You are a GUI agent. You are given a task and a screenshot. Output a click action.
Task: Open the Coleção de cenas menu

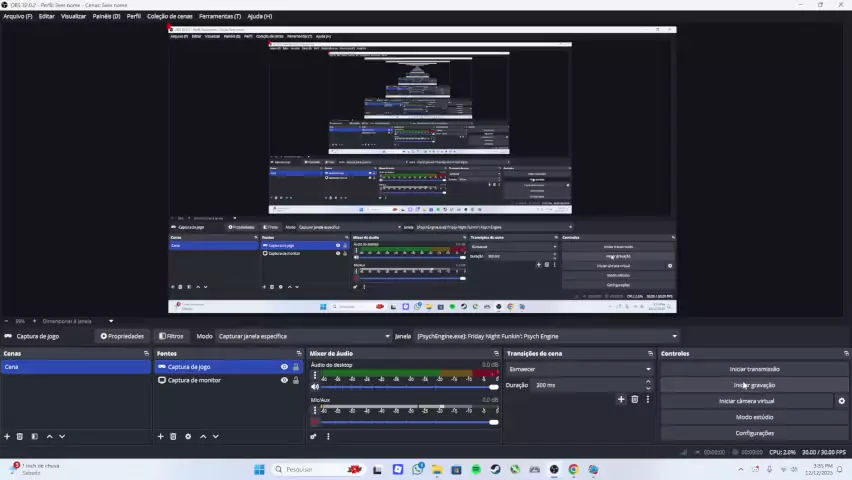tap(169, 16)
